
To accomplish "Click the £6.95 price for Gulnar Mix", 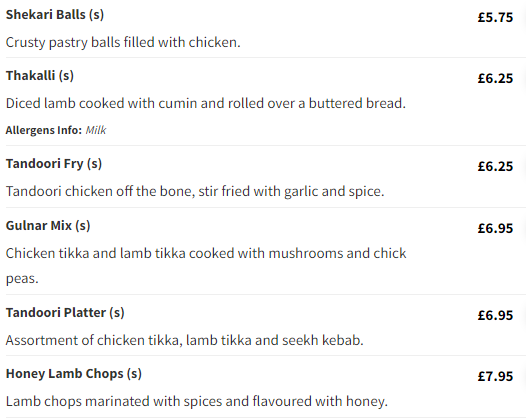I will 495,228.
